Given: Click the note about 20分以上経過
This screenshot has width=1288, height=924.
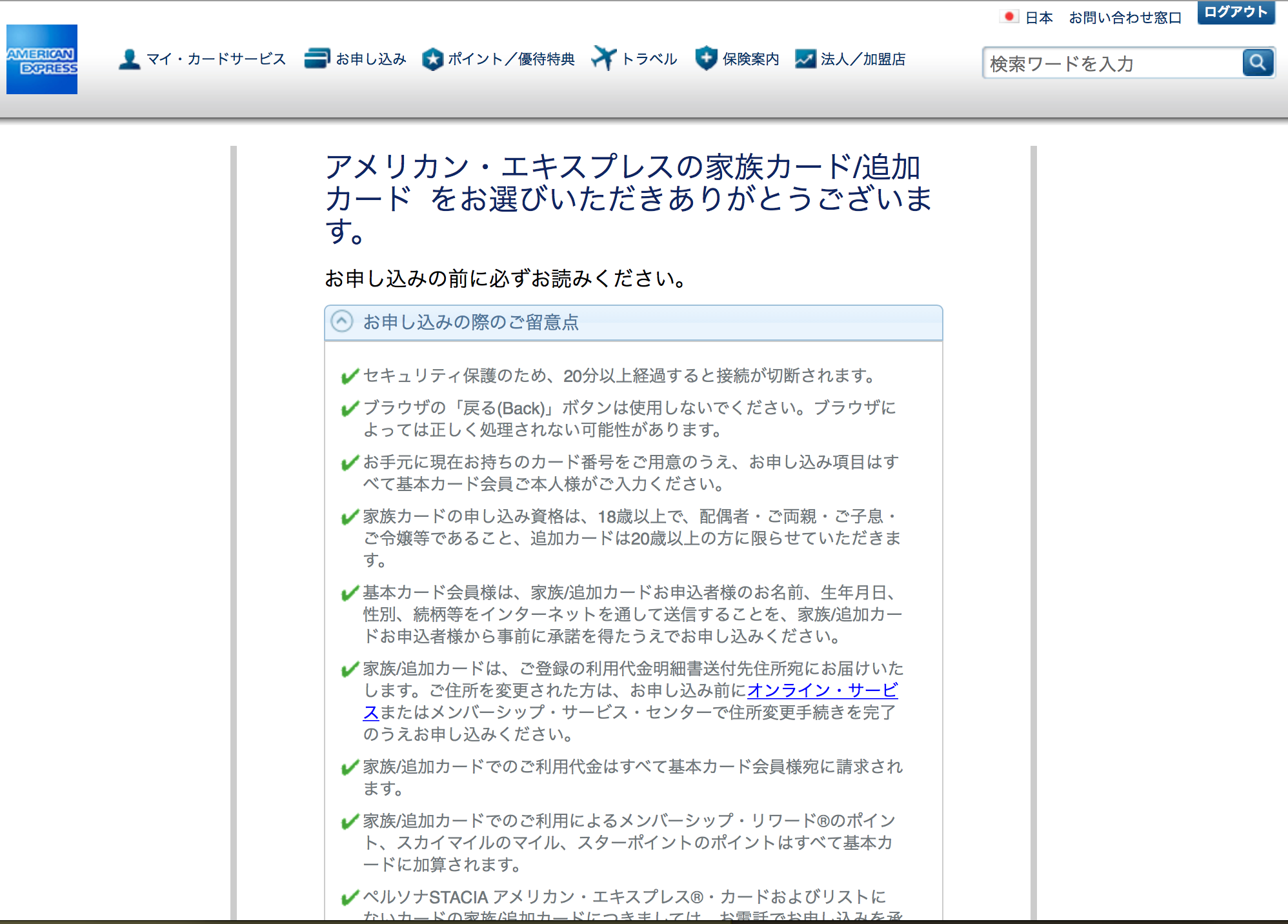Looking at the screenshot, I should (619, 376).
